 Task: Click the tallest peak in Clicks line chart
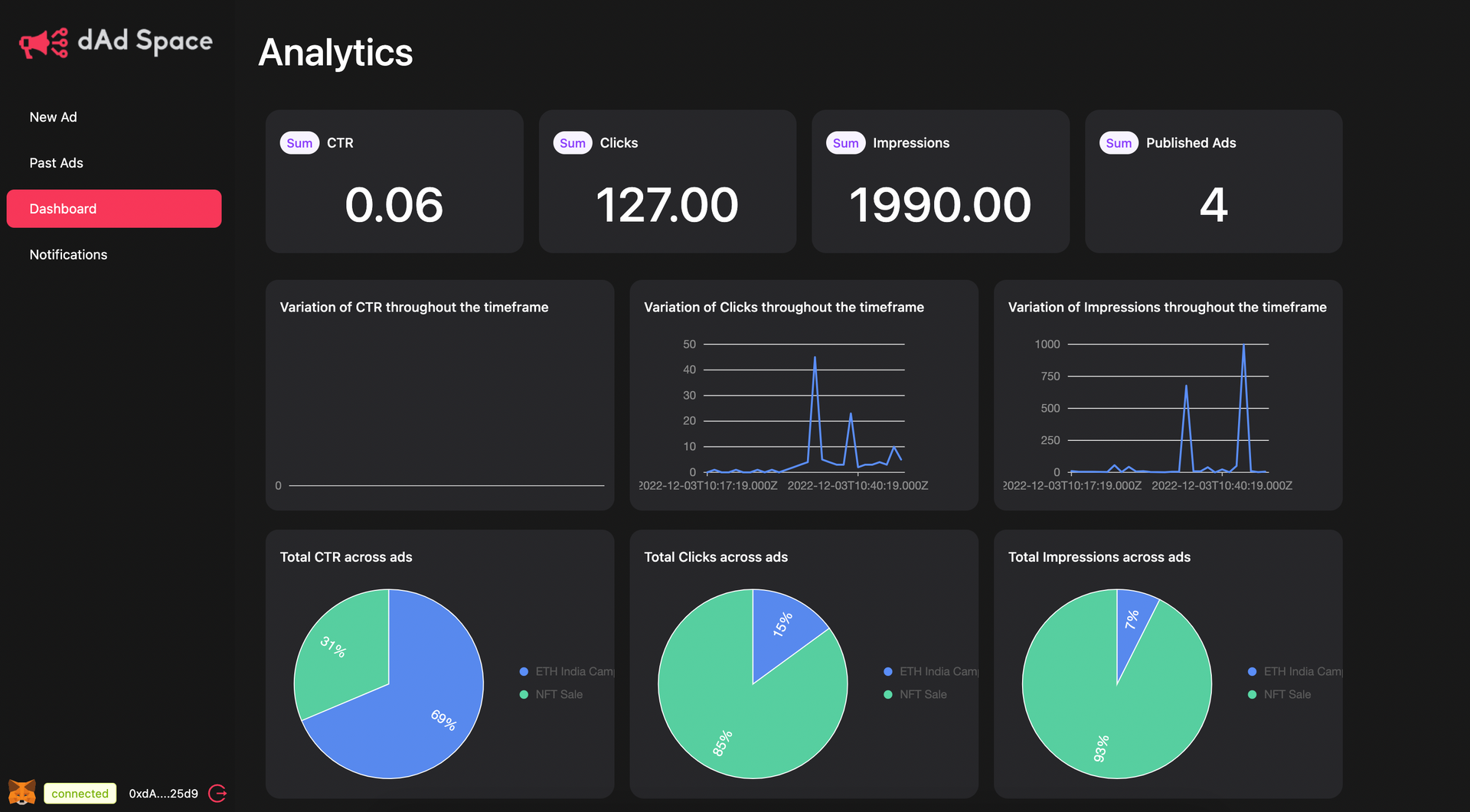click(815, 357)
